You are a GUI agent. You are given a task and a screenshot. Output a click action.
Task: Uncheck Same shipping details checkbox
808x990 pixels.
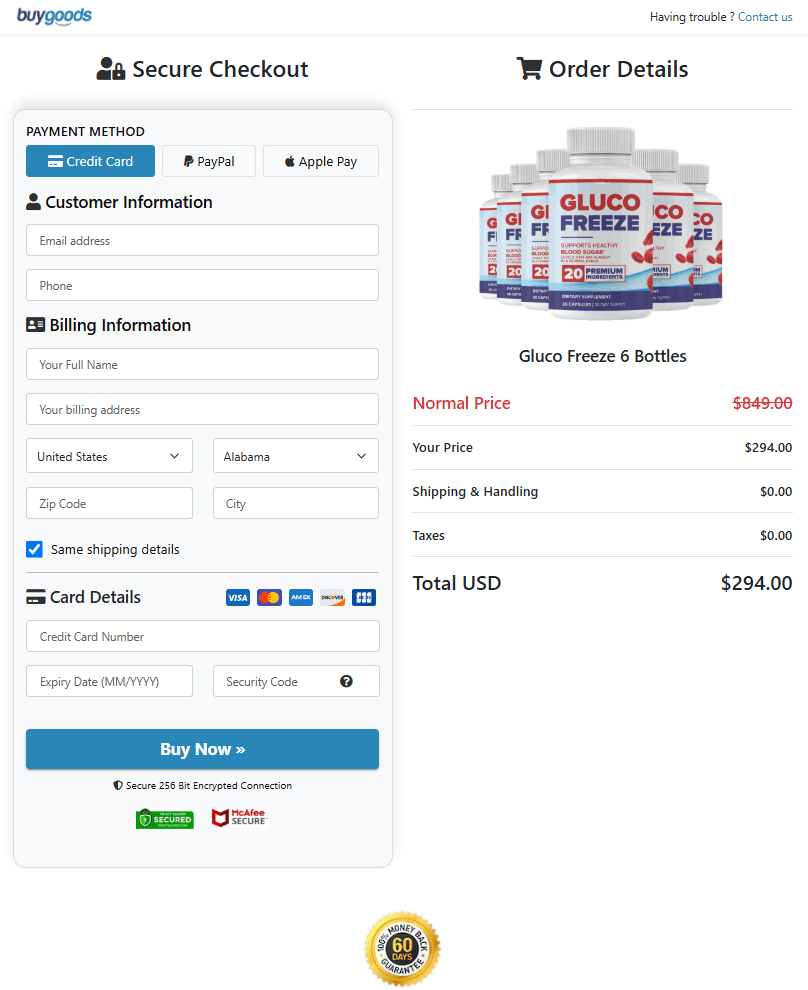[x=35, y=549]
